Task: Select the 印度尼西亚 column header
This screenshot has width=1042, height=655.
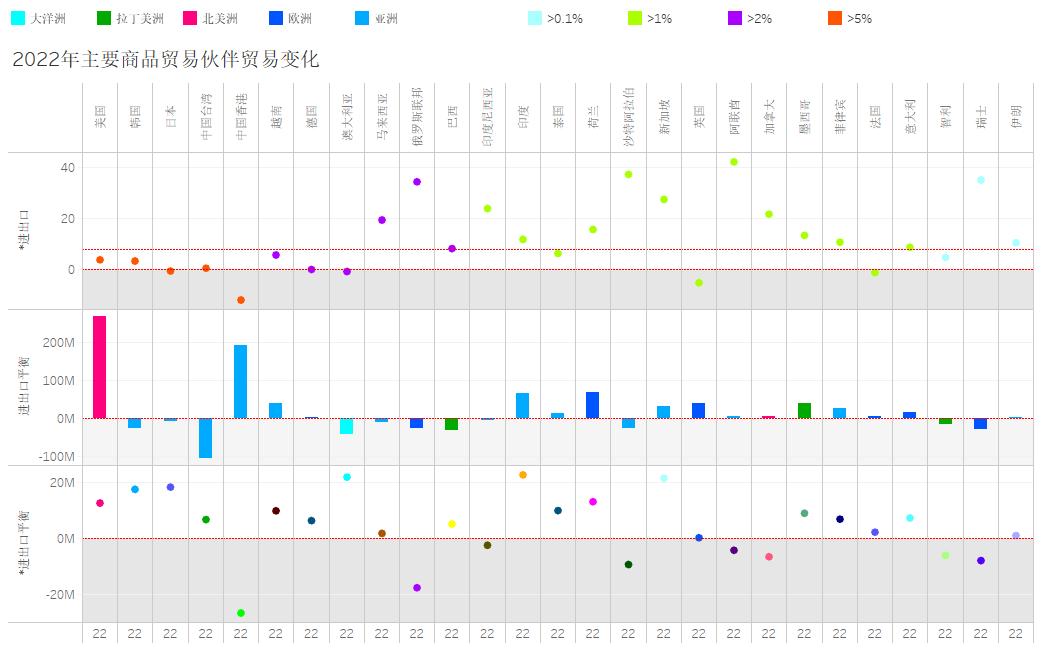Action: point(488,117)
